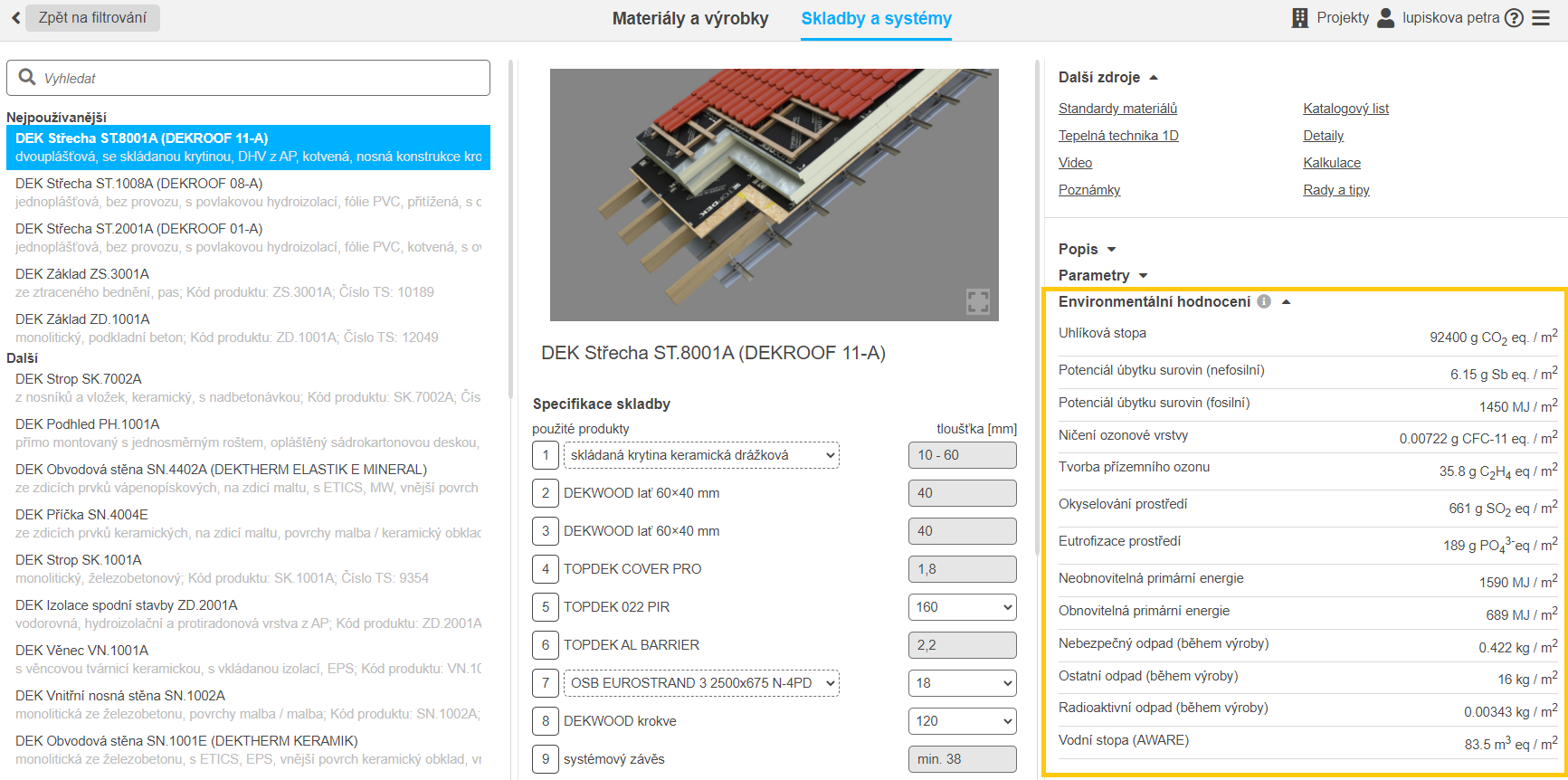This screenshot has width=1568, height=780.
Task: Click thickness field showing 10 - 60
Action: coord(962,455)
